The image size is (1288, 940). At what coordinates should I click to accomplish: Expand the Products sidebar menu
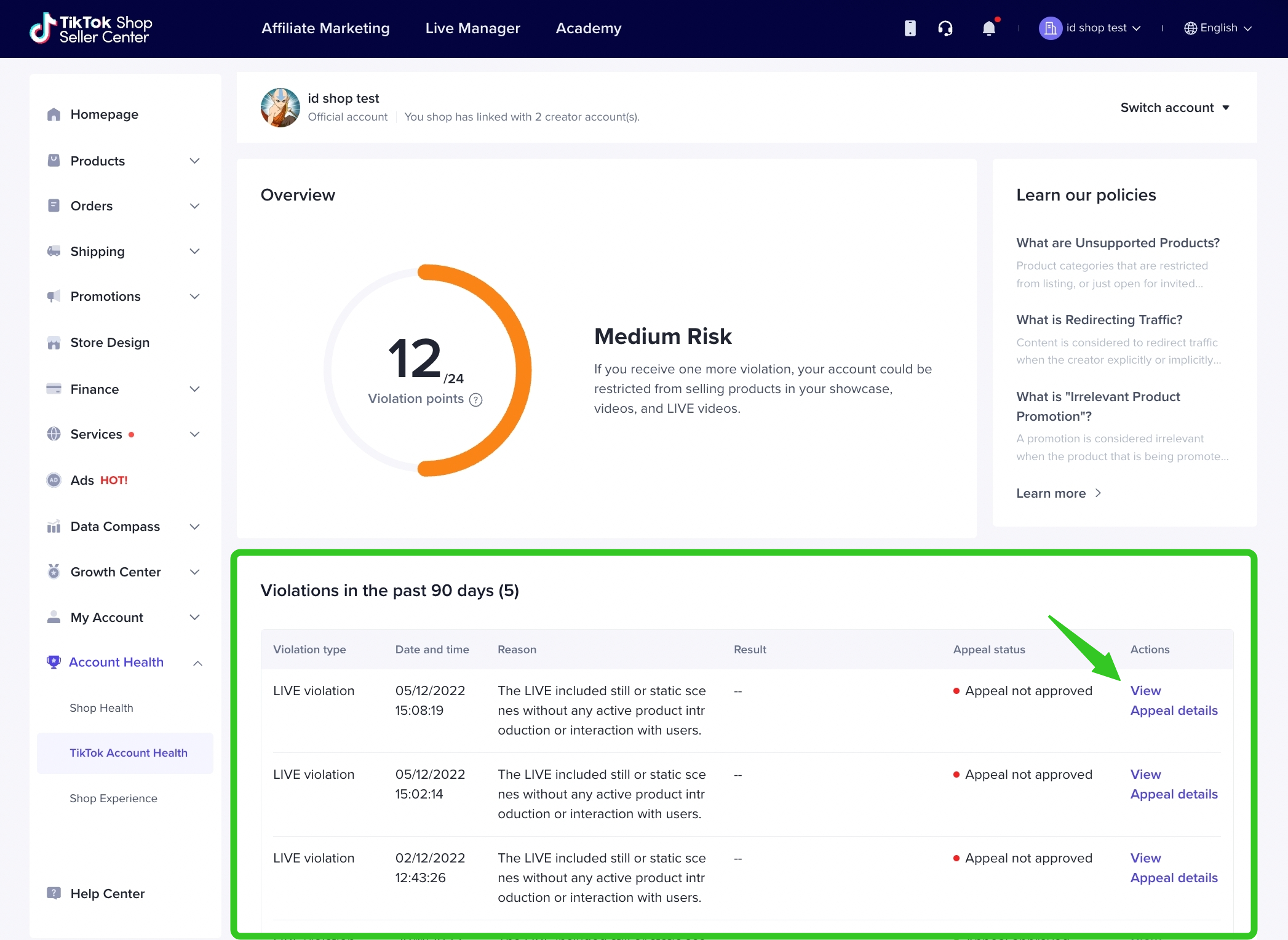pos(194,161)
